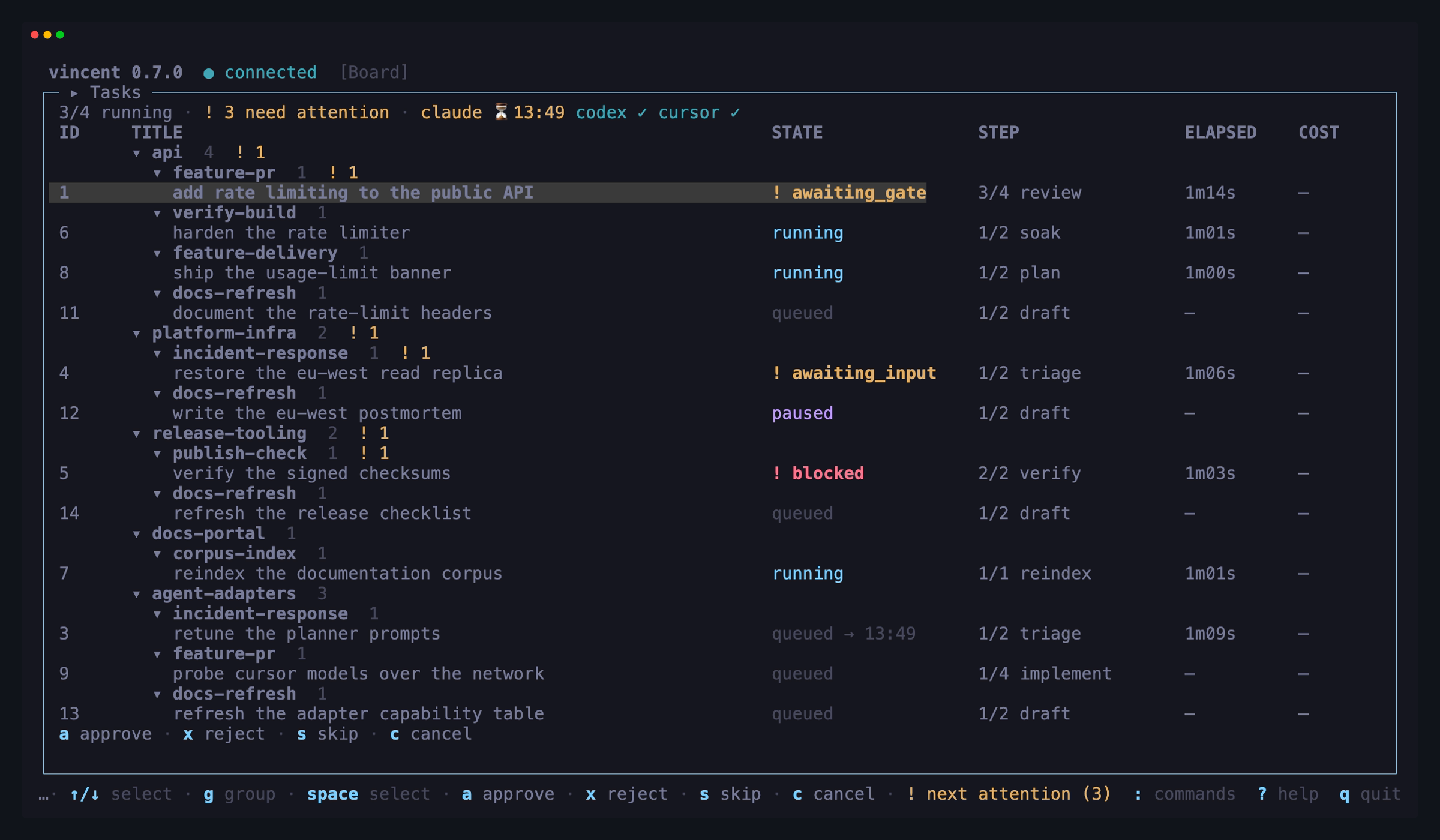This screenshot has height=840, width=1440.
Task: Select task 'restore the eu-west read replica'
Action: coord(338,373)
